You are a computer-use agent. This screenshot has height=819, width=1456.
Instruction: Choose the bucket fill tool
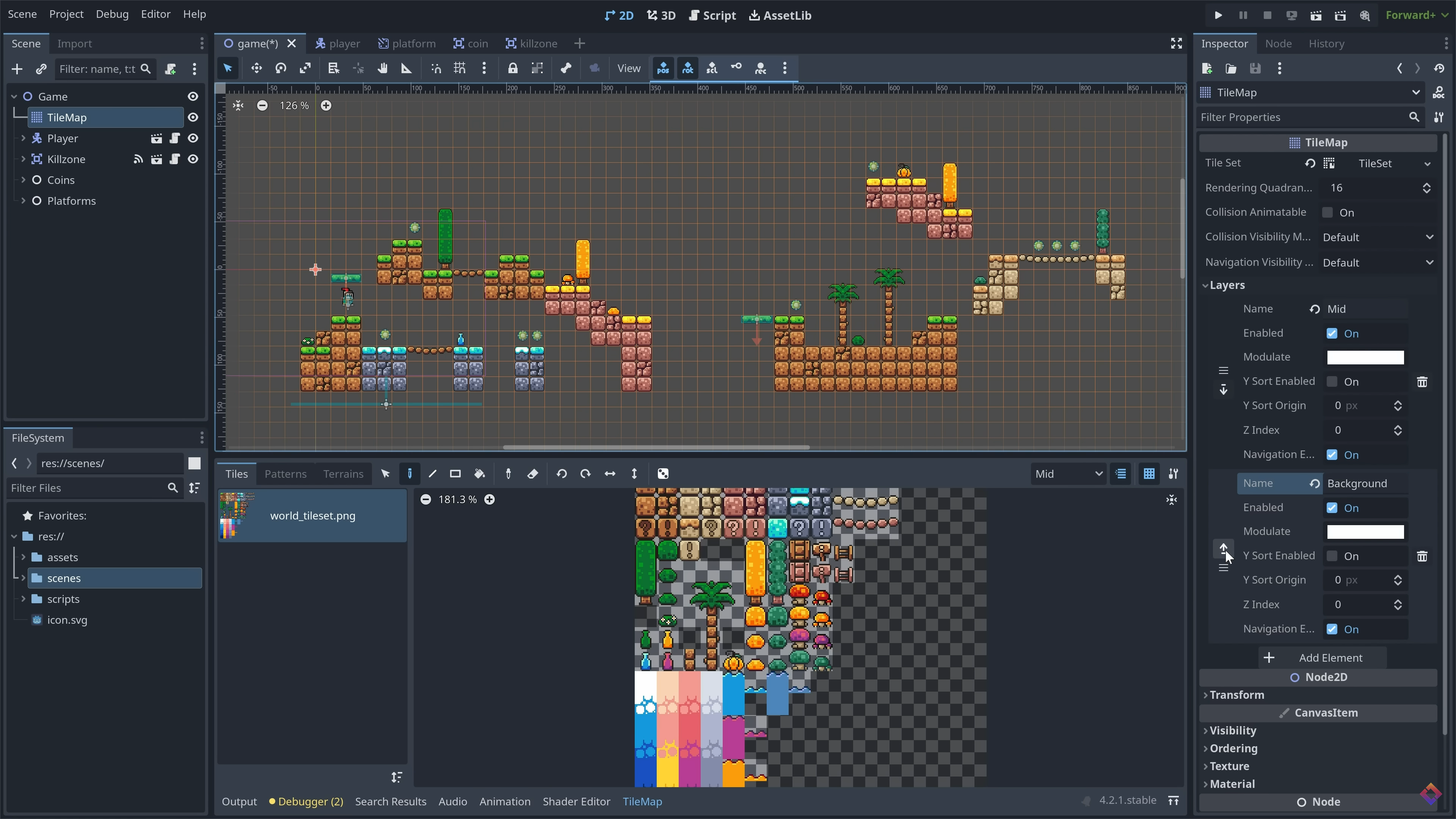pyautogui.click(x=479, y=474)
